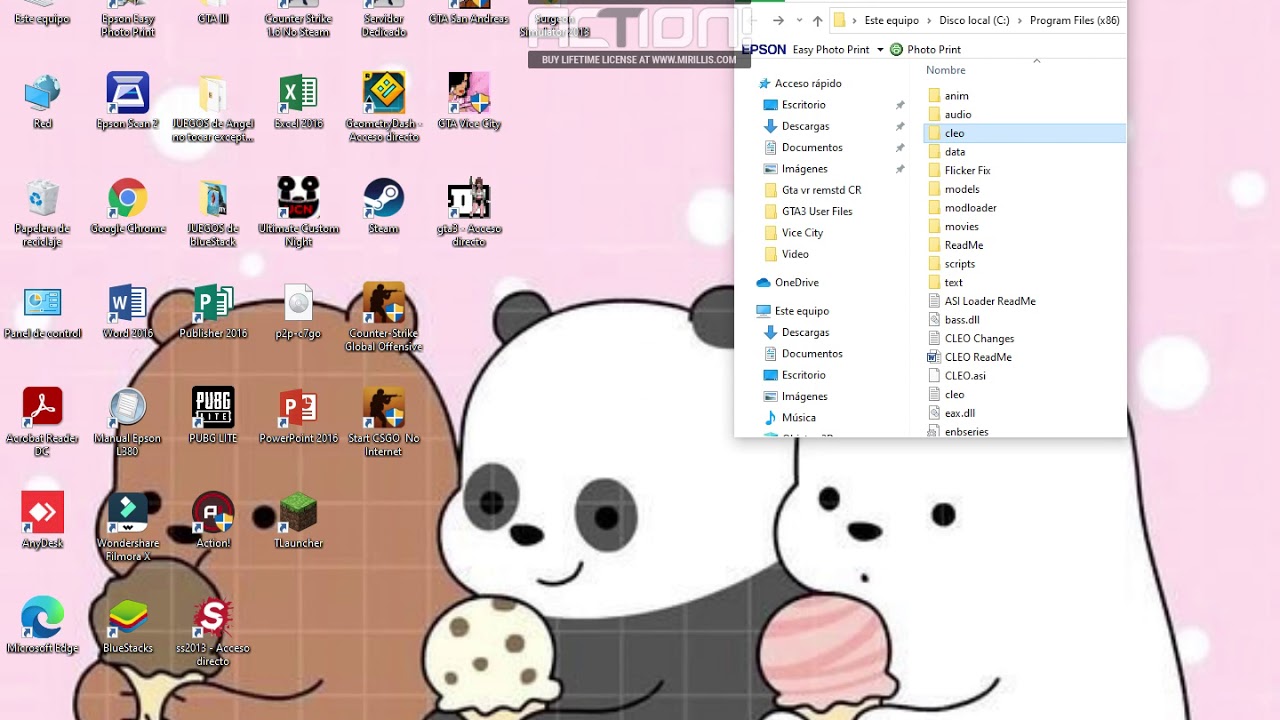Open the CLEO ReadMe Word document
The height and width of the screenshot is (720, 1280).
point(978,357)
